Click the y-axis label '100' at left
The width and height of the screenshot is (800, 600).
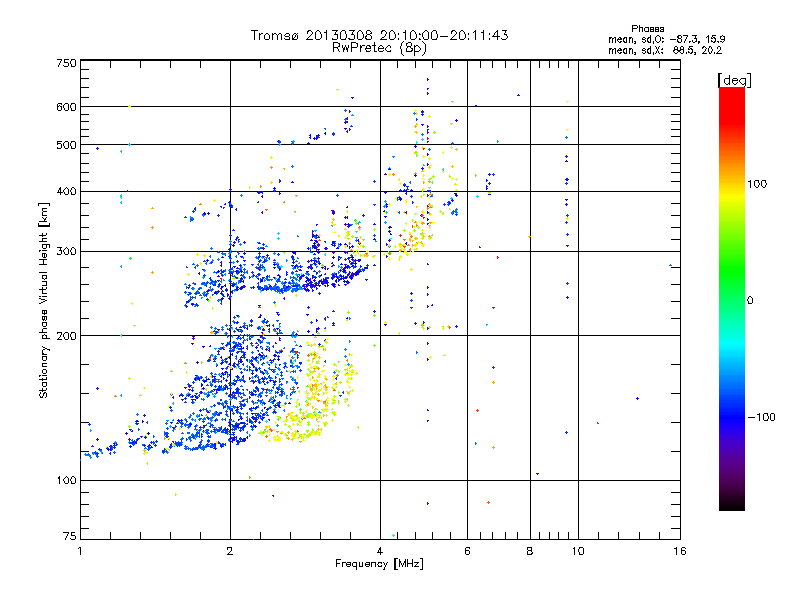[66, 480]
